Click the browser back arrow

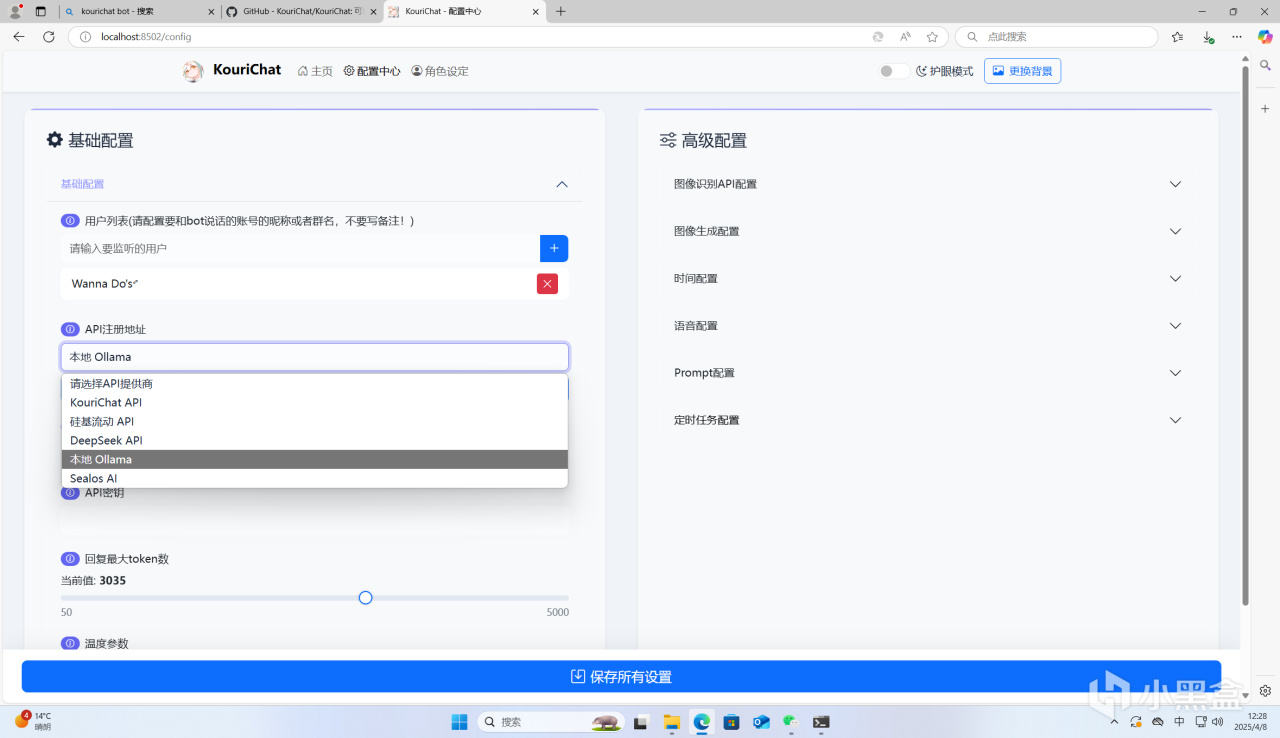19,36
